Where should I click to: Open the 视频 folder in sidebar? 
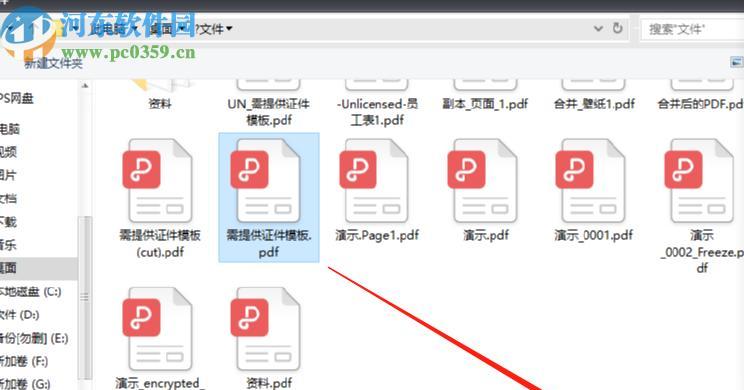pyautogui.click(x=8, y=152)
